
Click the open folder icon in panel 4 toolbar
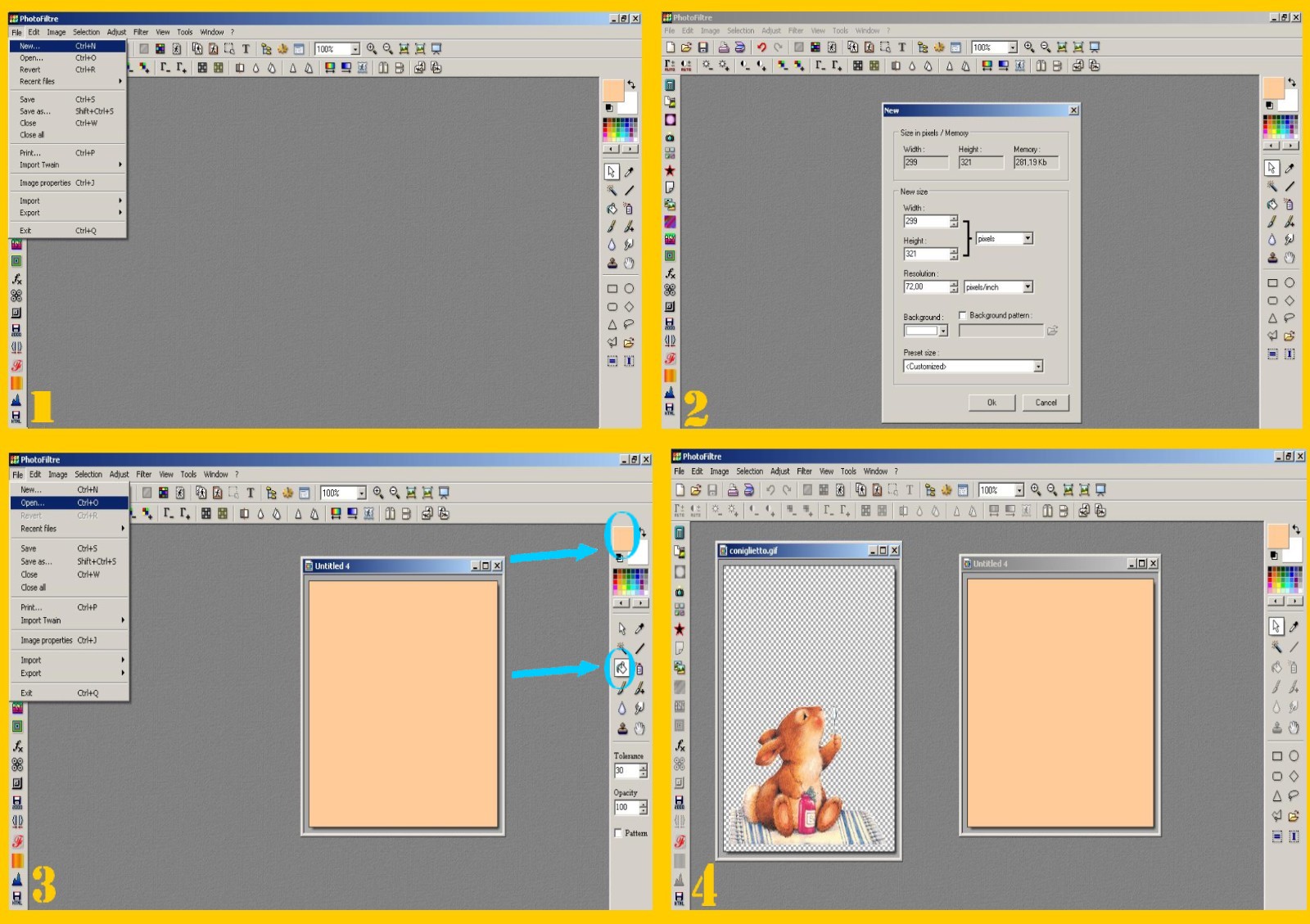click(x=696, y=489)
